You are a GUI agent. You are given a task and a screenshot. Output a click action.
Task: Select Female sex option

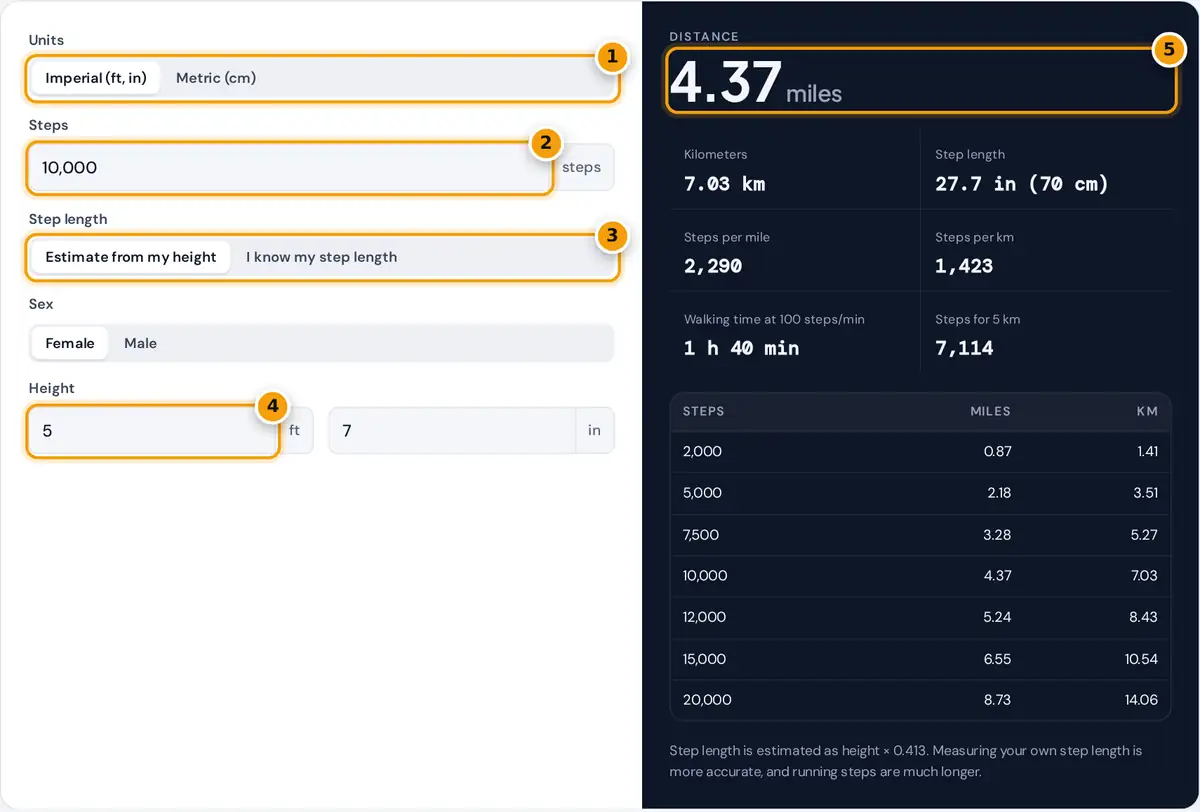[70, 343]
